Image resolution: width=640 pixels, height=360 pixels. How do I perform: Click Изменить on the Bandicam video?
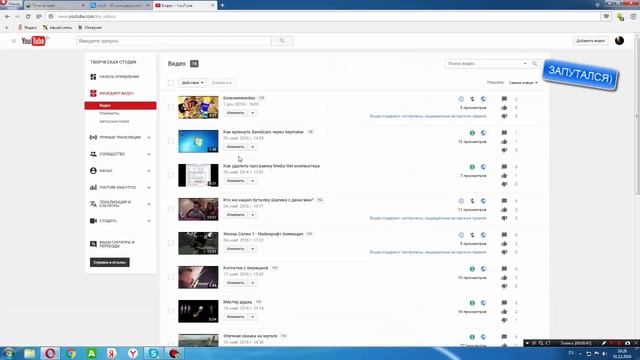coord(236,147)
